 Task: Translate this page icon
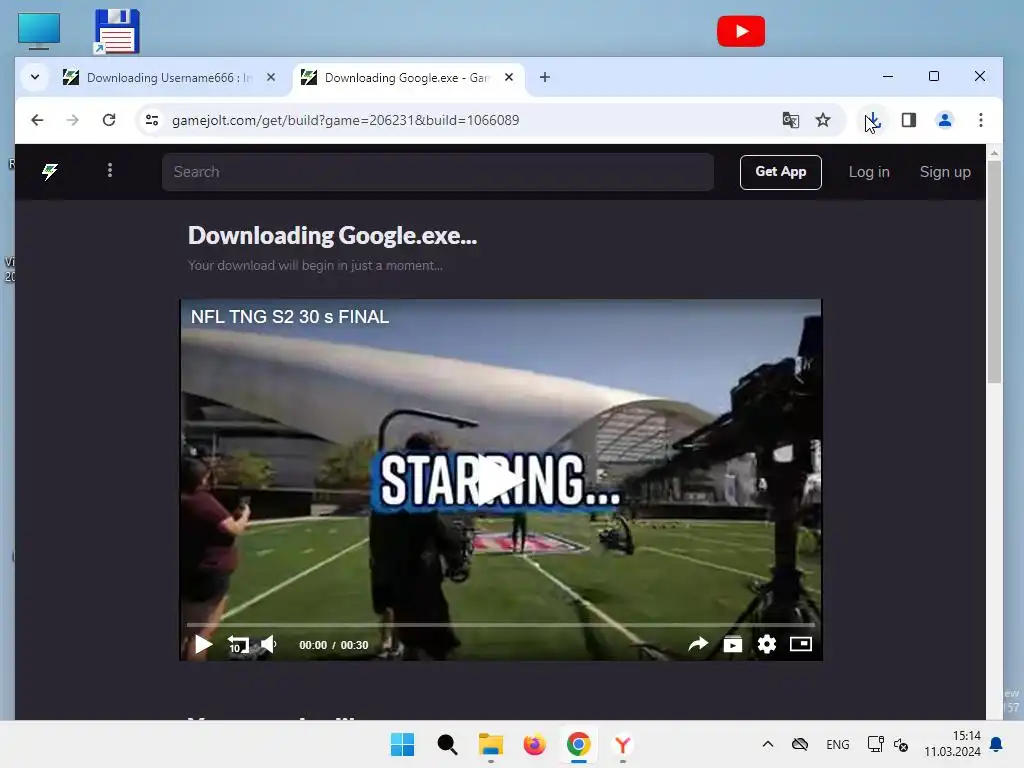point(790,120)
